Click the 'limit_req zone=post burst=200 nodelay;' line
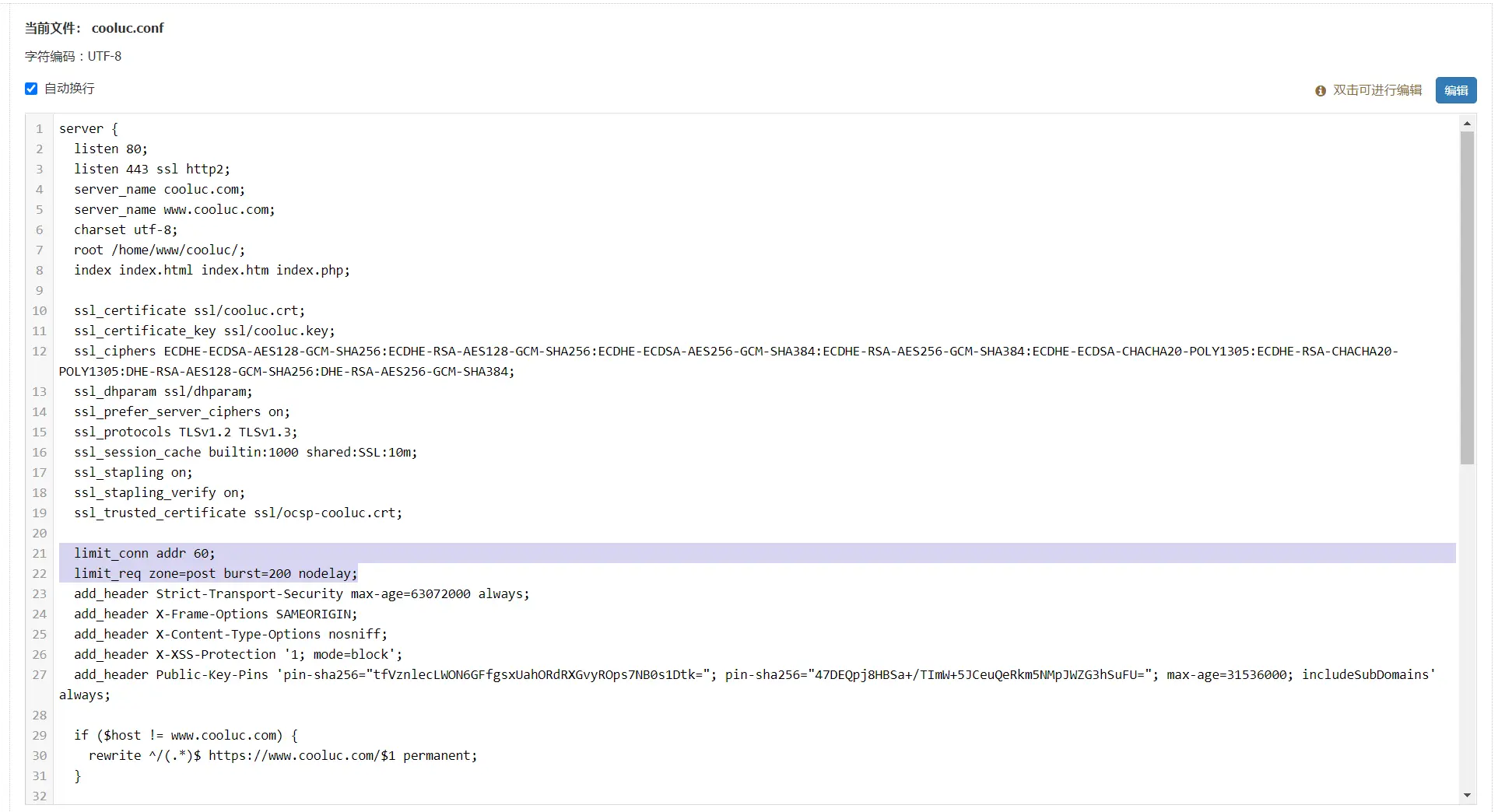This screenshot has height=812, width=1498. pyautogui.click(x=216, y=573)
